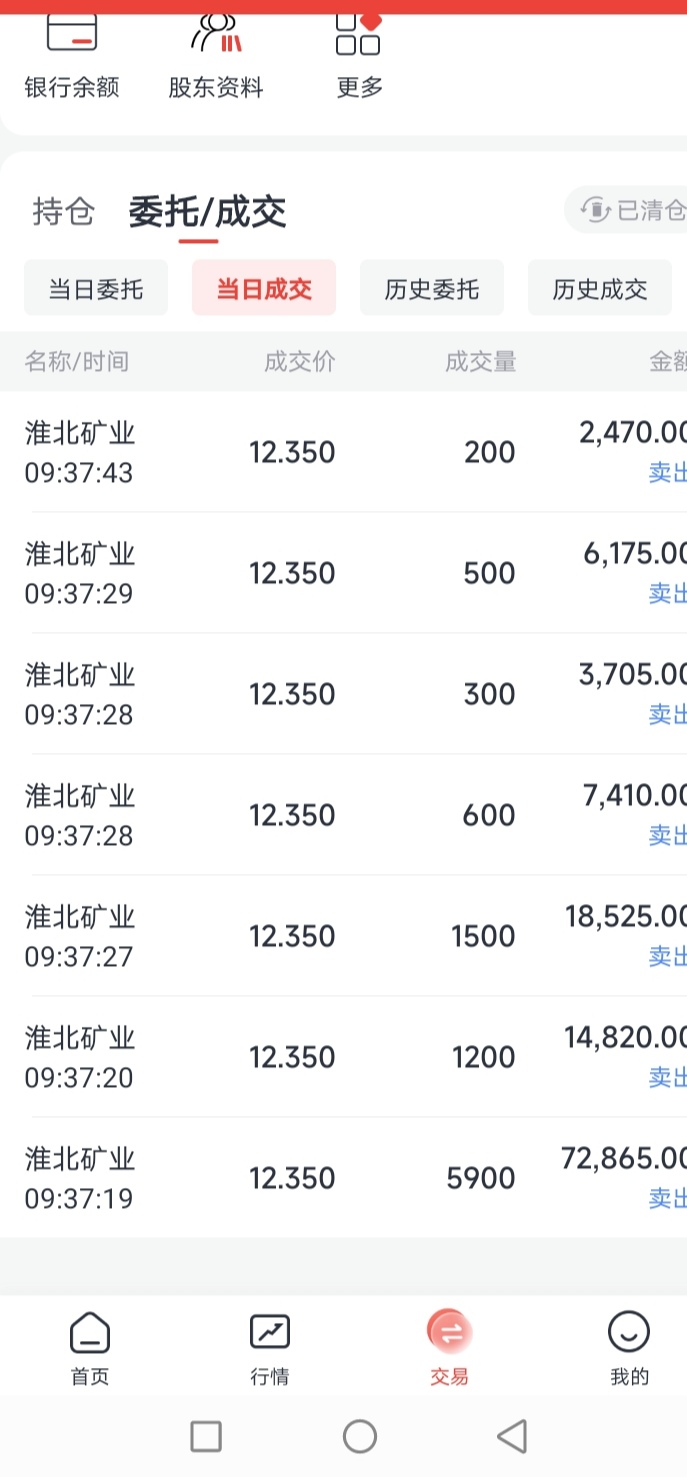Image resolution: width=687 pixels, height=1477 pixels.
Task: Tap the More grid icon
Action: 358,34
